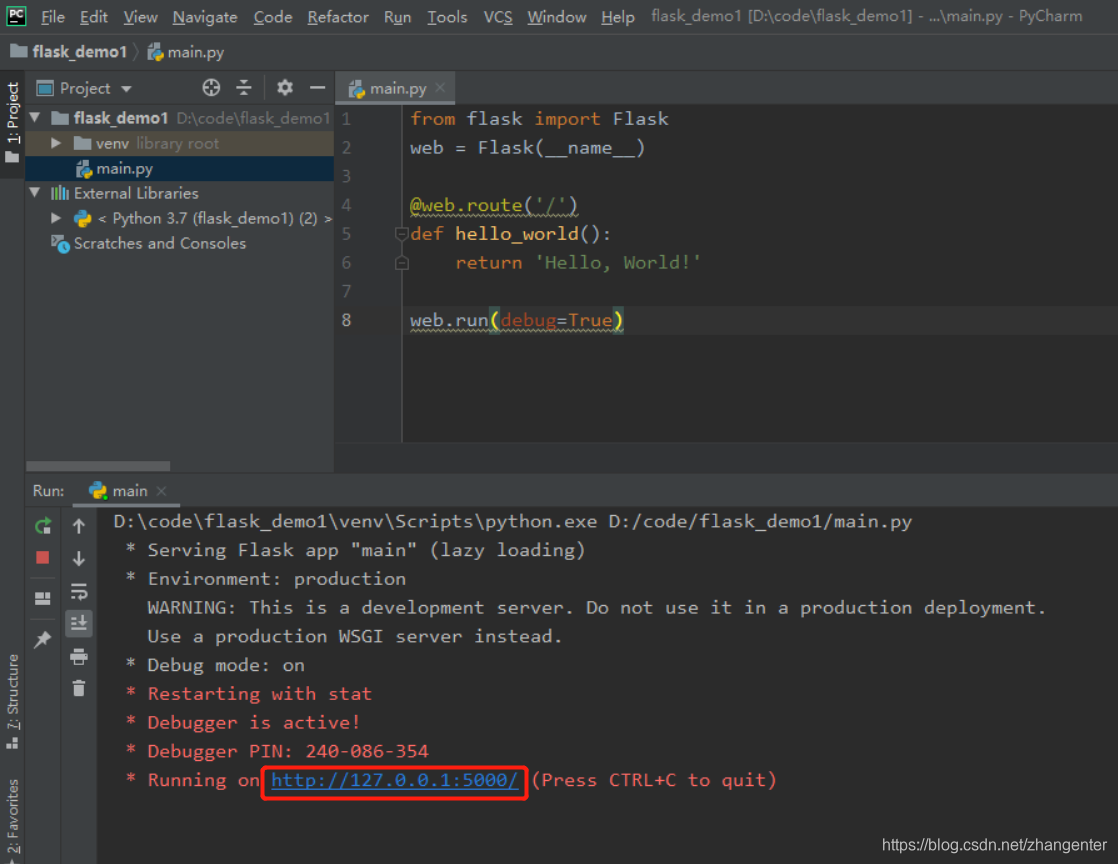This screenshot has width=1118, height=864.
Task: Click line number 8 in the gutter
Action: pos(347,320)
